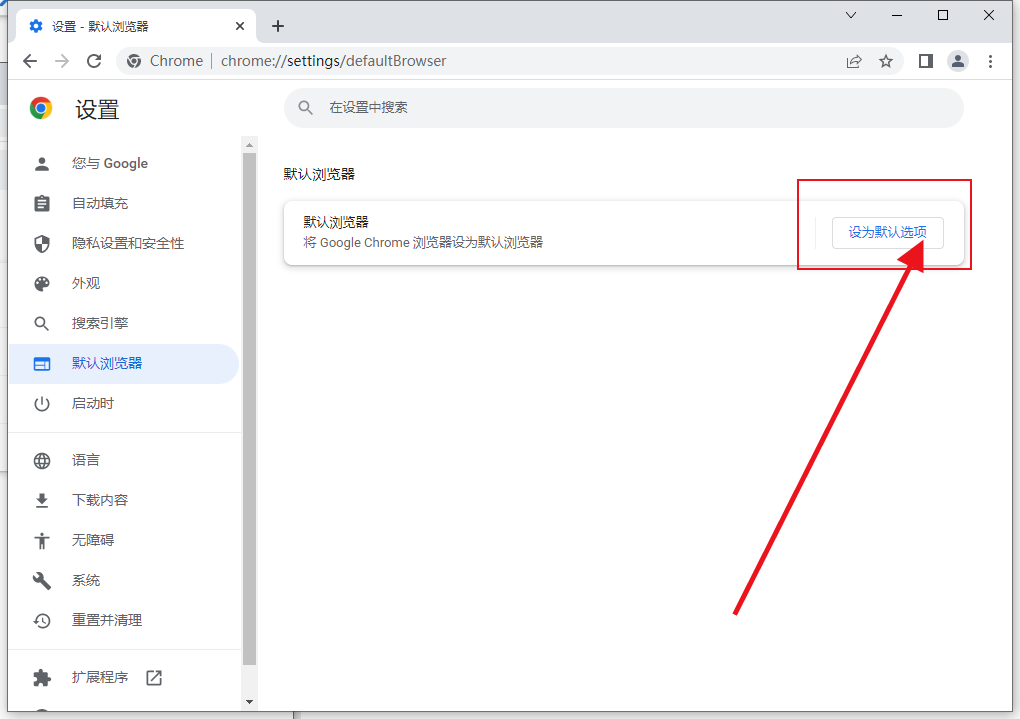This screenshot has height=719, width=1020.
Task: Click the browser back arrow icon
Action: point(30,61)
